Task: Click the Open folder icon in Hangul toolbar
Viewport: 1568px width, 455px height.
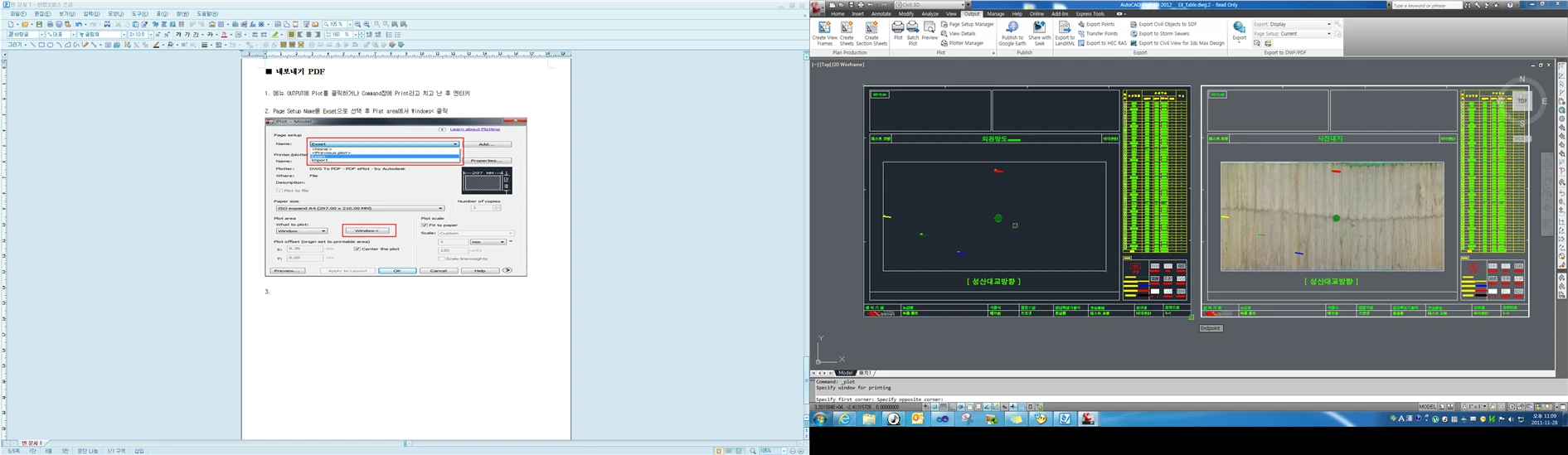Action: point(25,24)
